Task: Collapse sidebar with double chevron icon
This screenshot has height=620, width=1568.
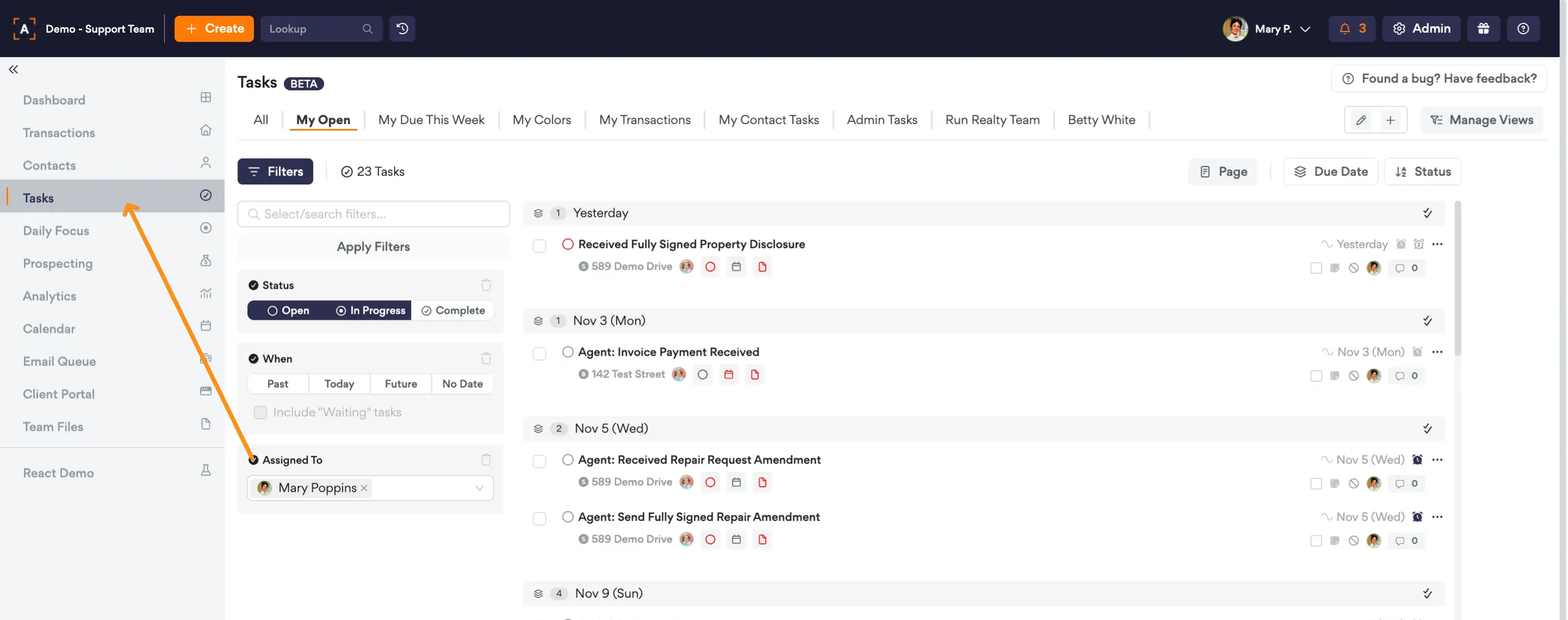Action: click(x=14, y=70)
